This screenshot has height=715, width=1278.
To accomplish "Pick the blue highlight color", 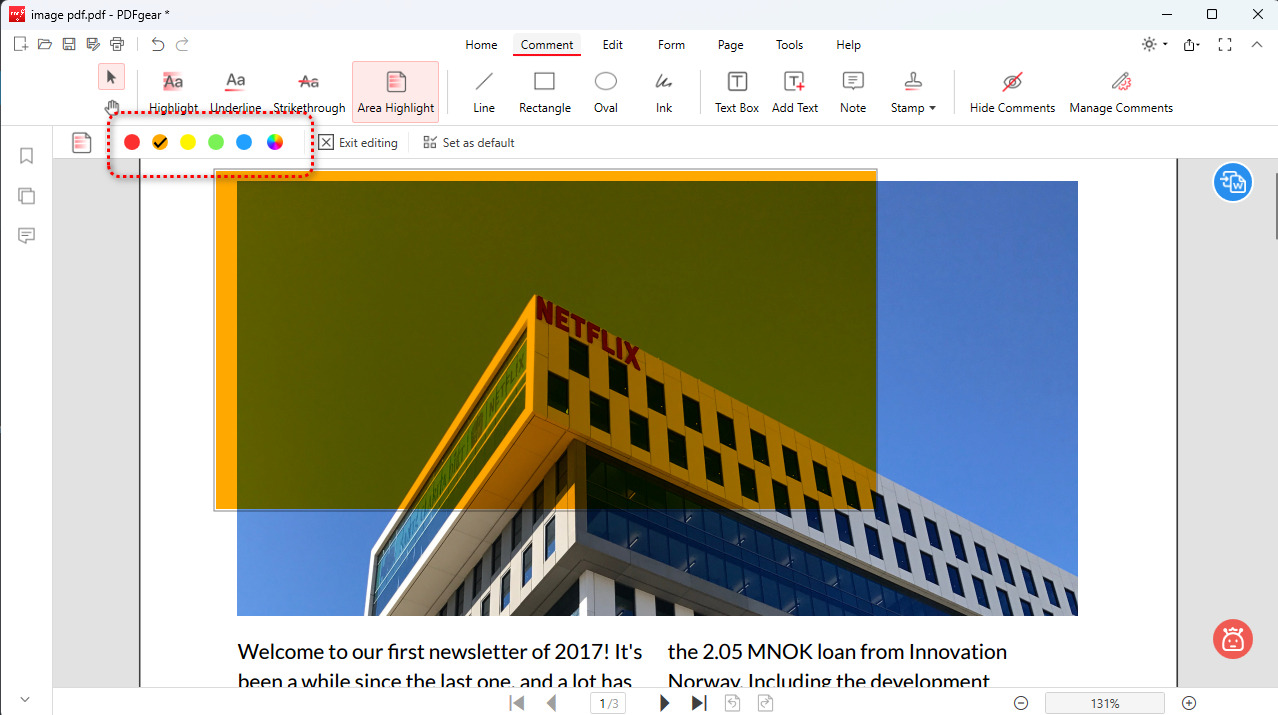I will 244,143.
